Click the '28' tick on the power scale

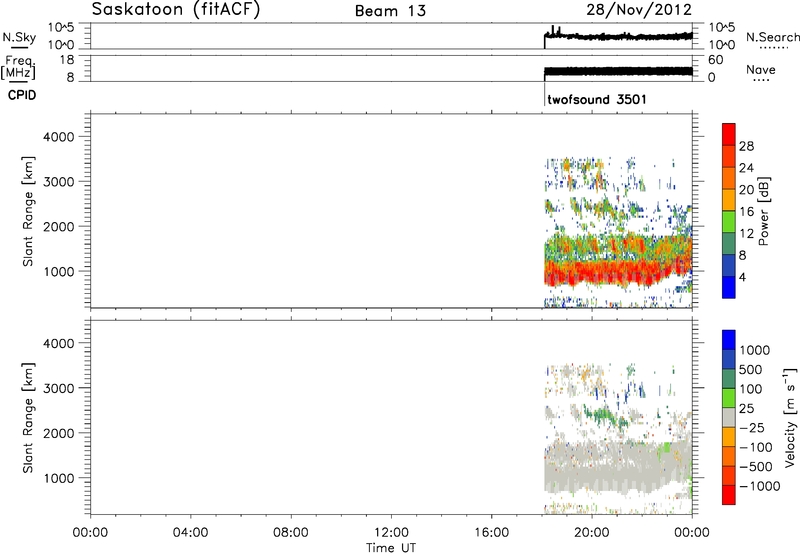click(746, 146)
